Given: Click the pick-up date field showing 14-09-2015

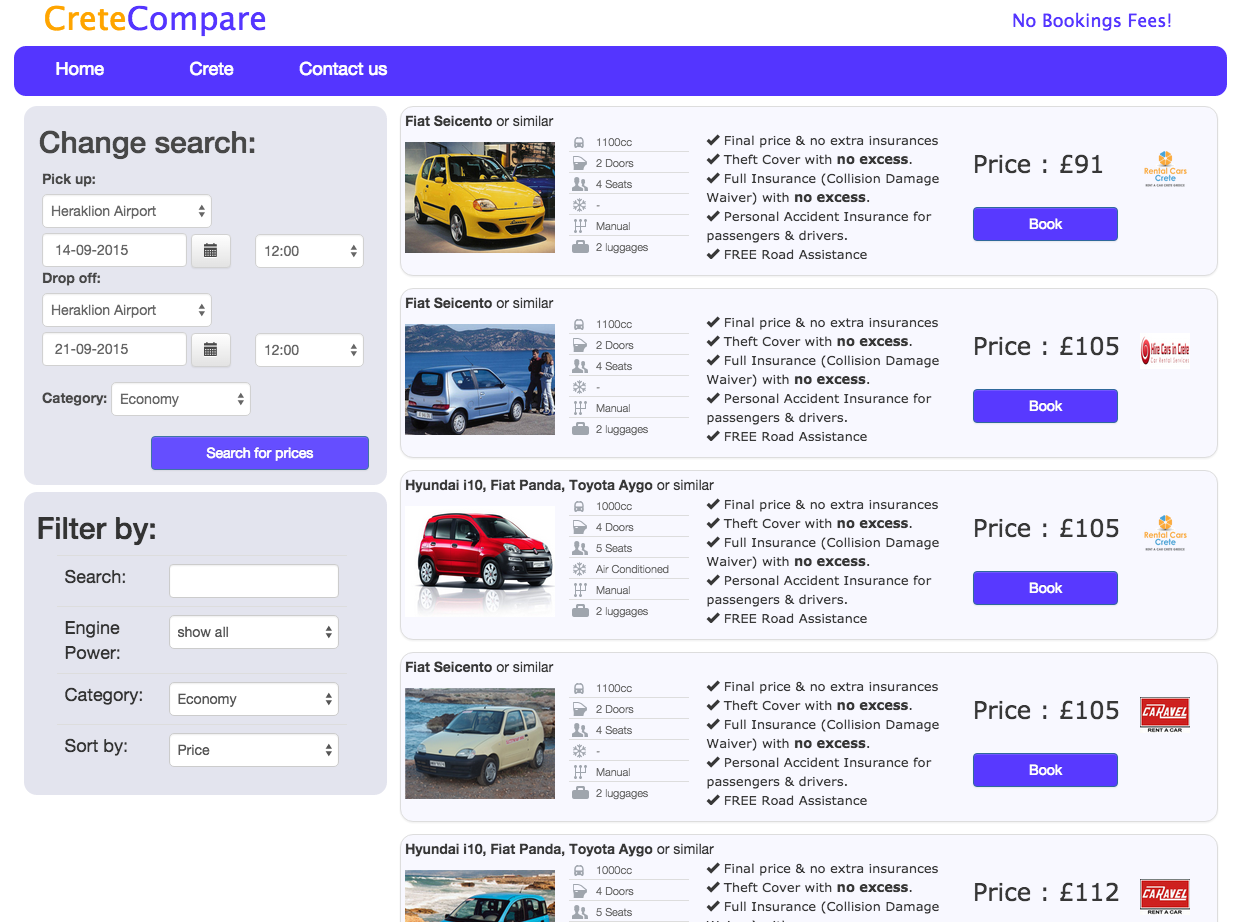Looking at the screenshot, I should 114,250.
